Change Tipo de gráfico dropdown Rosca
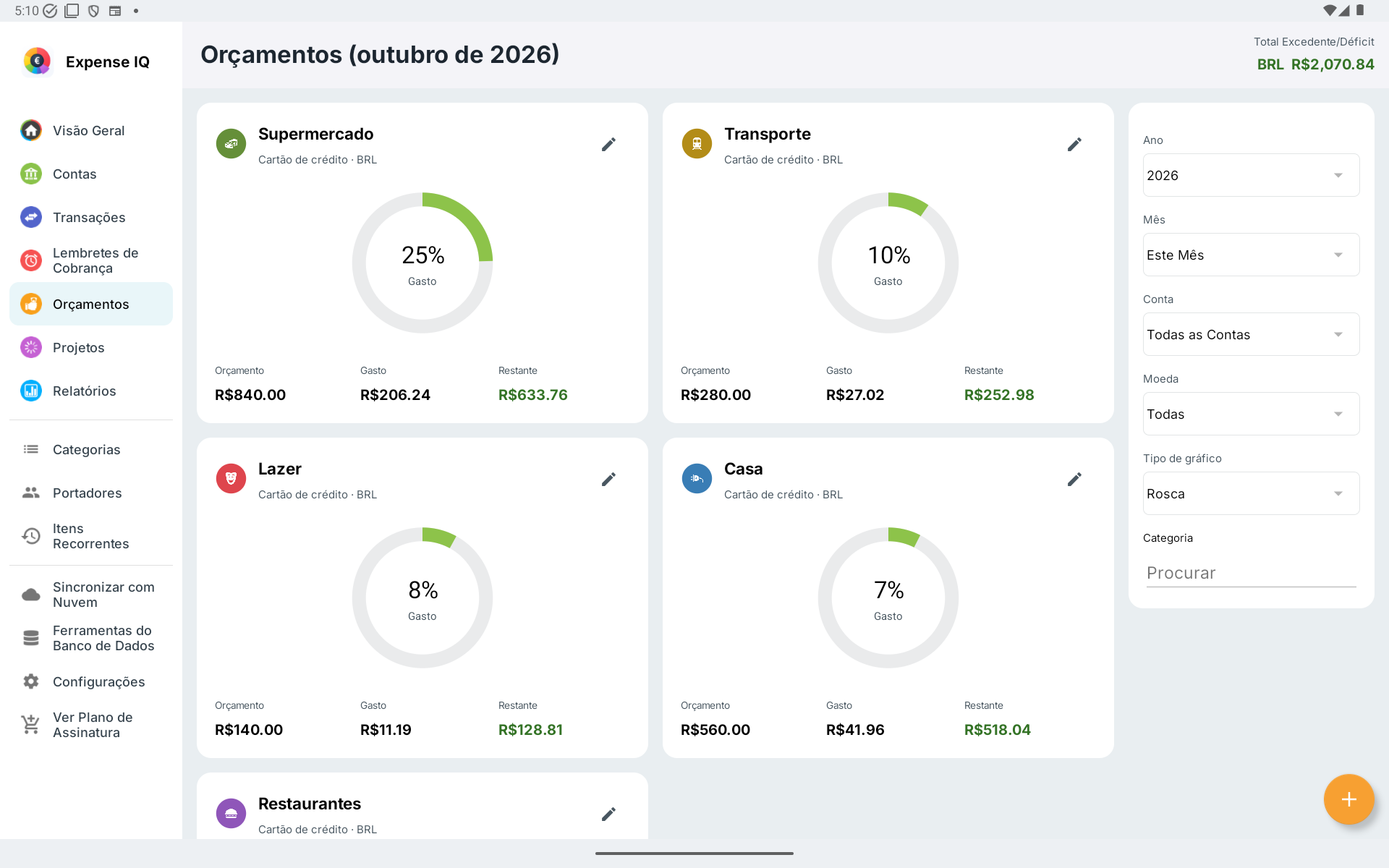The image size is (1389, 868). pos(1251,493)
